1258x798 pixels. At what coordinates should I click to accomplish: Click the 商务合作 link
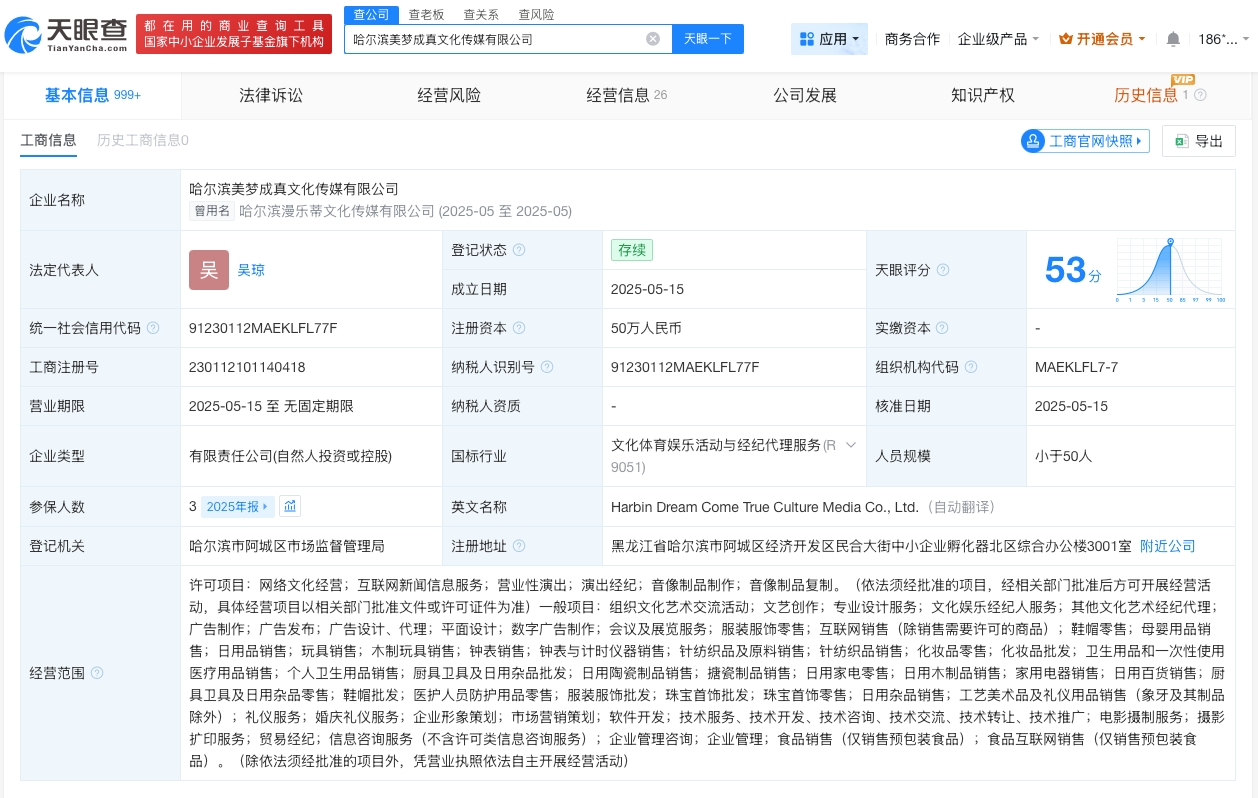pyautogui.click(x=912, y=39)
